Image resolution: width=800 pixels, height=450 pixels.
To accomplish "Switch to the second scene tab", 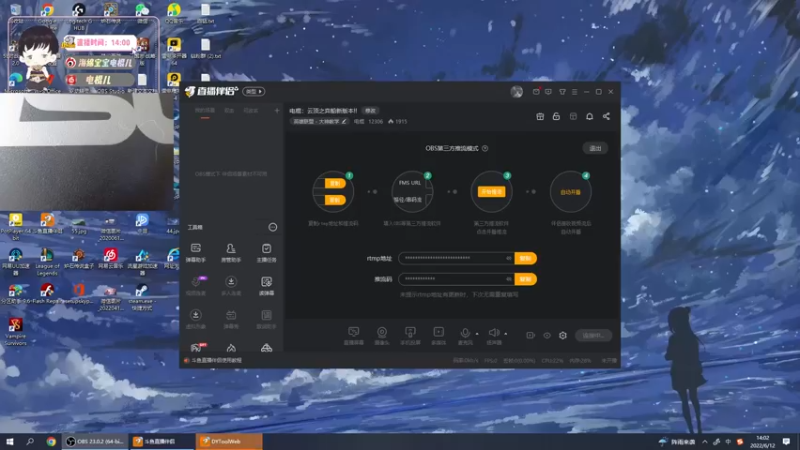I will coord(229,111).
